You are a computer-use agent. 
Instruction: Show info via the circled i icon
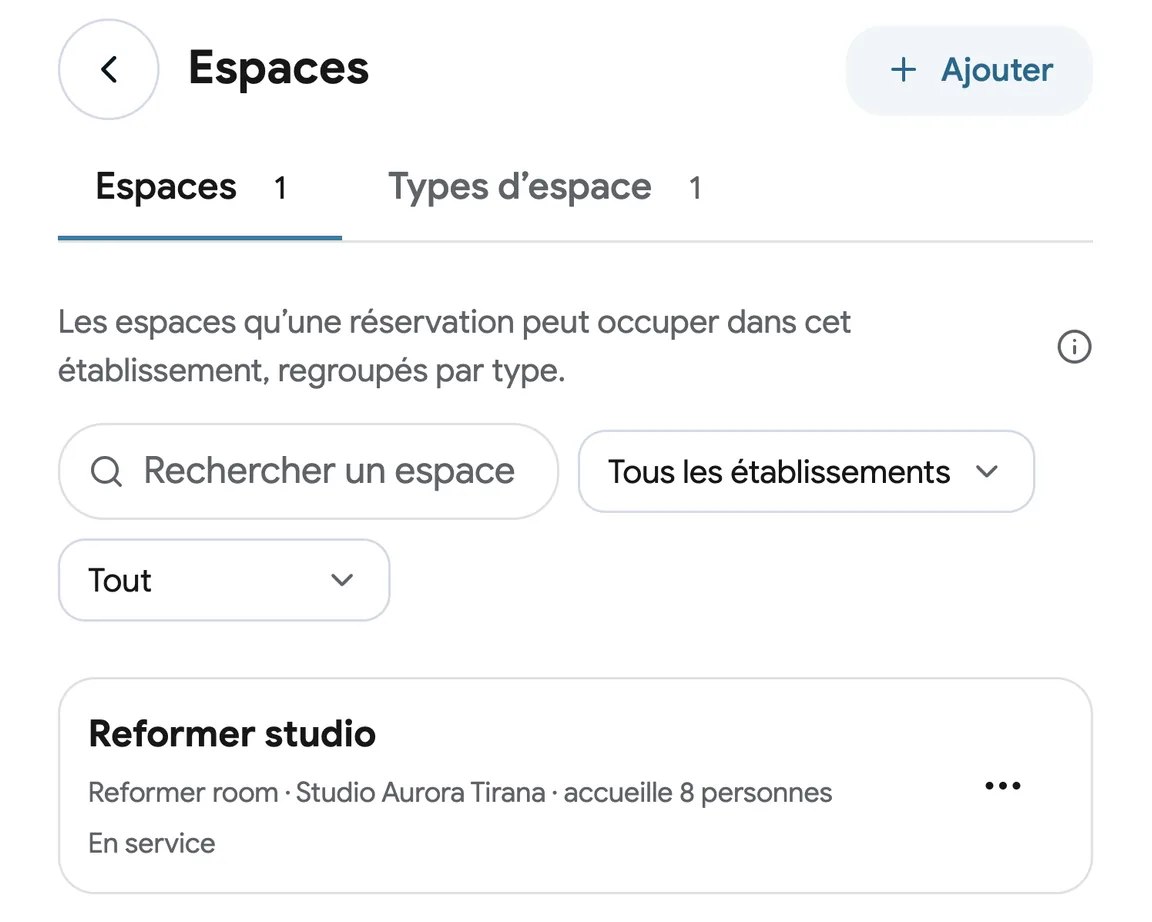click(1074, 347)
